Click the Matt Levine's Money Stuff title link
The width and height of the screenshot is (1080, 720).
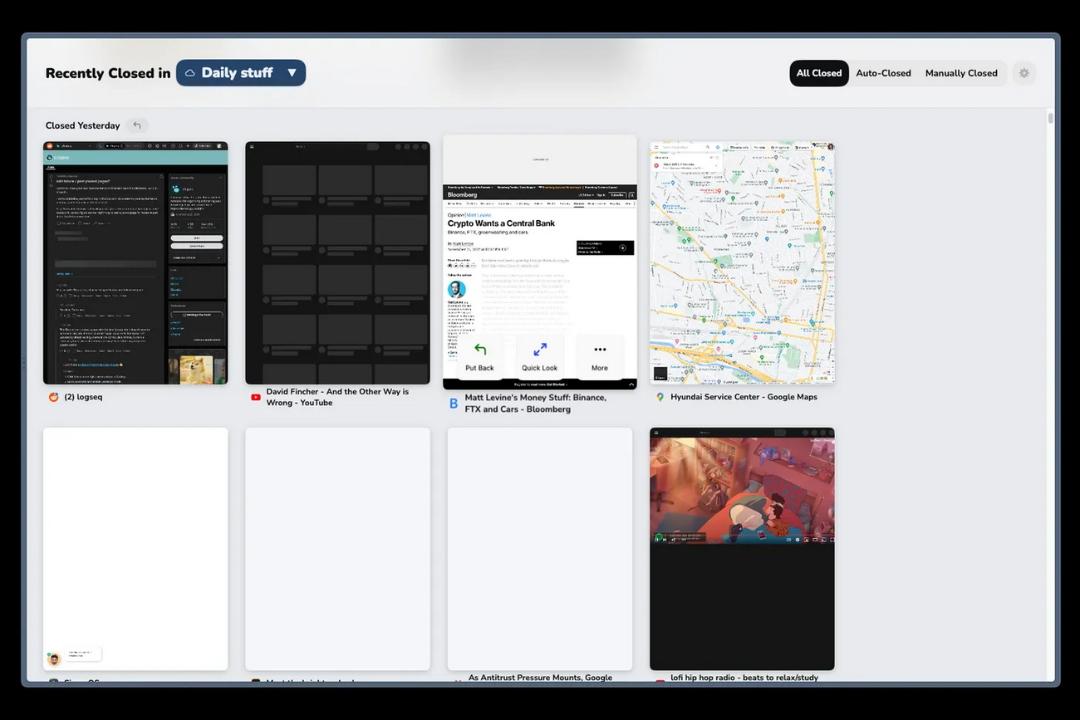[x=535, y=403]
